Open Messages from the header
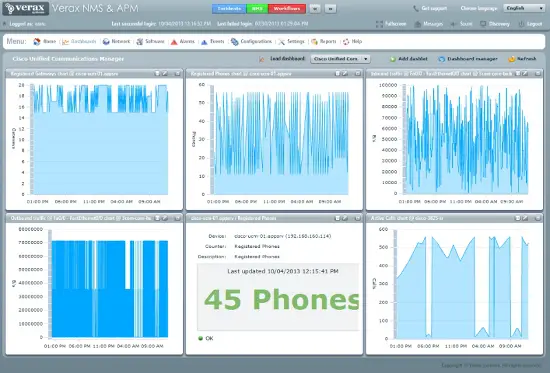This screenshot has height=373, width=550. point(428,24)
